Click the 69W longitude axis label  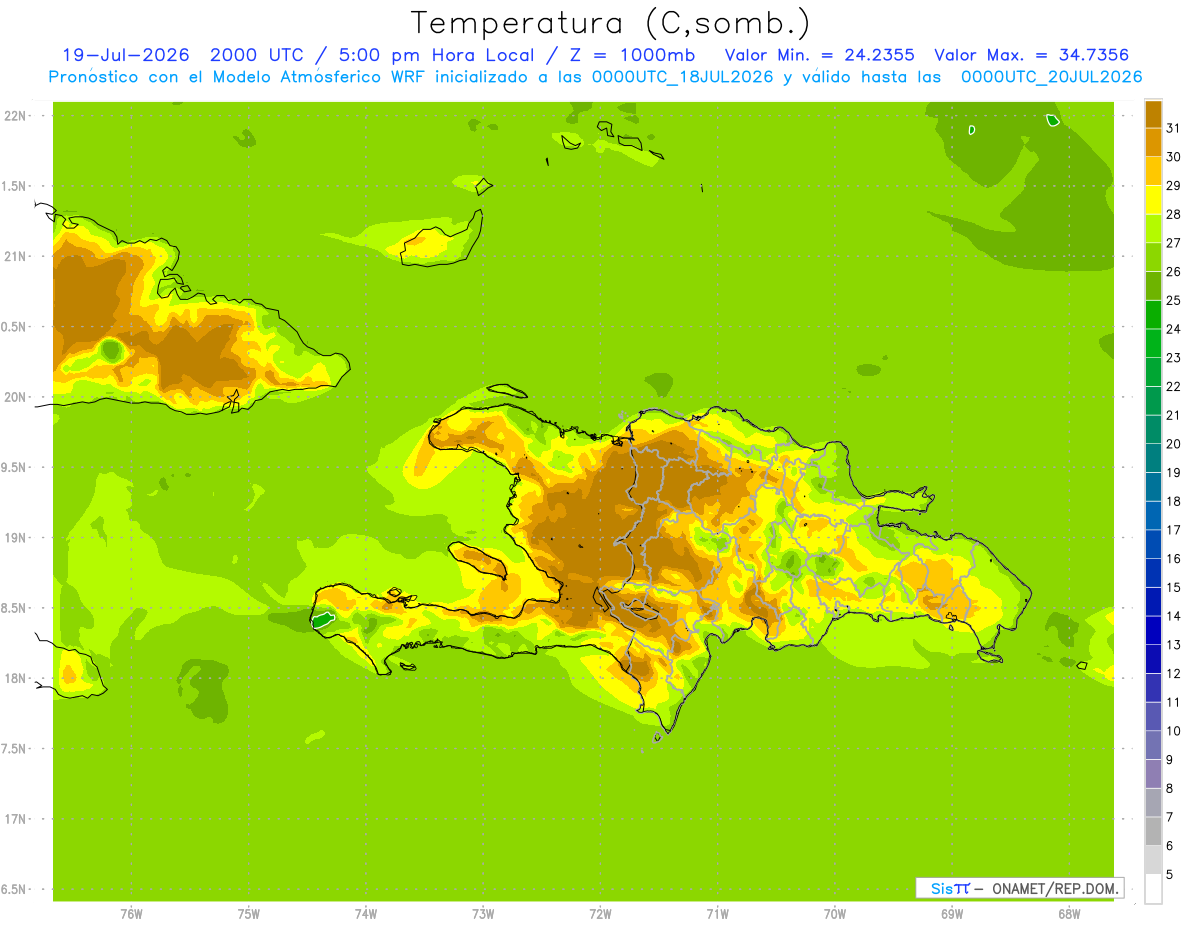pyautogui.click(x=952, y=913)
